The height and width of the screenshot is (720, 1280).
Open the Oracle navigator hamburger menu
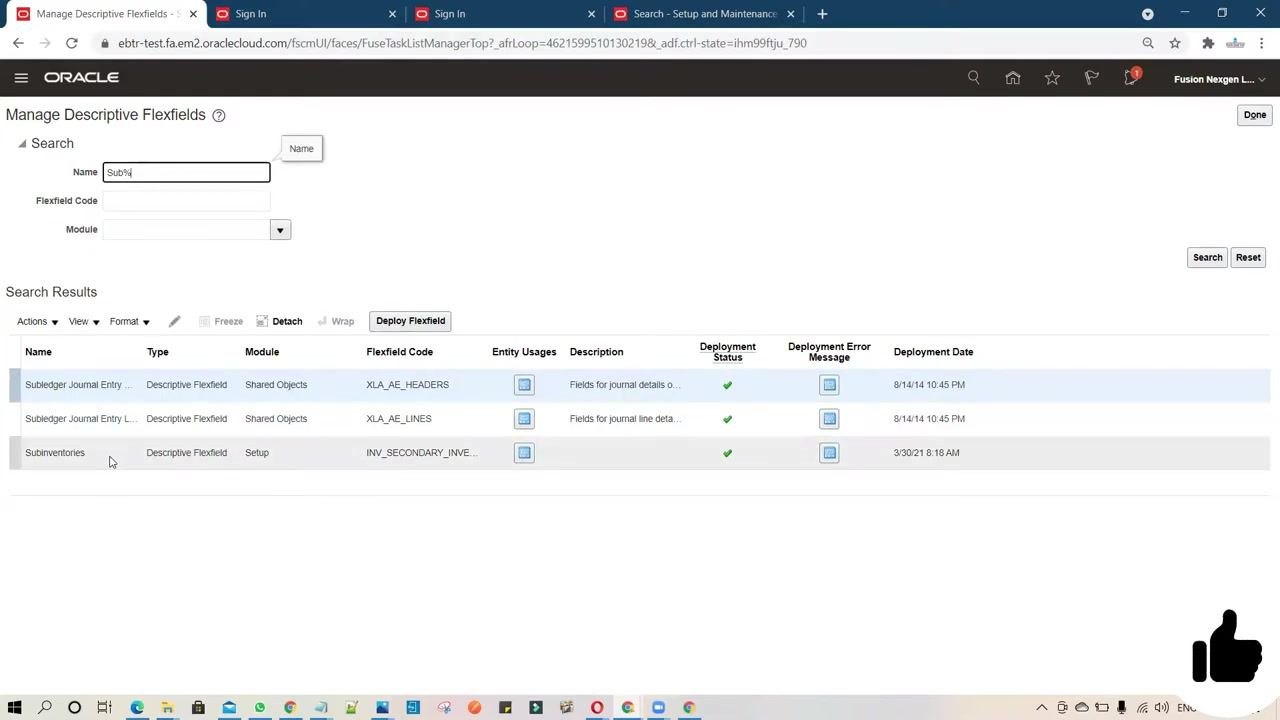click(21, 78)
